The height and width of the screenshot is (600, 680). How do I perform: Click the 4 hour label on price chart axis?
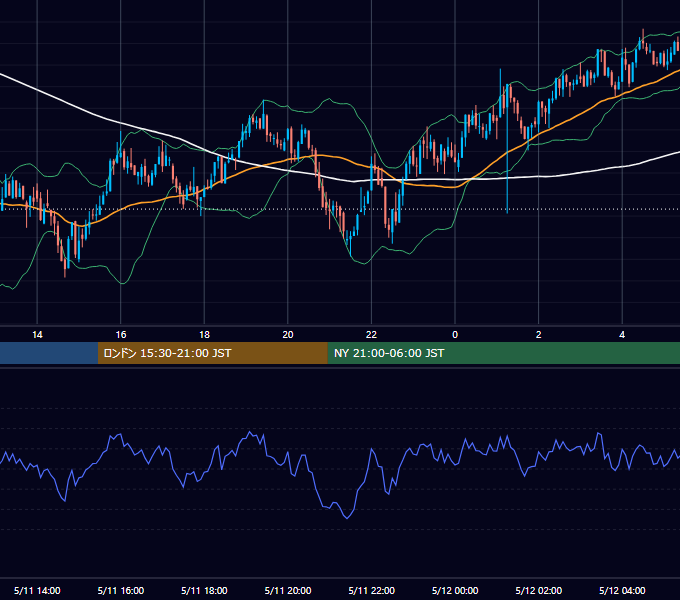[x=622, y=335]
